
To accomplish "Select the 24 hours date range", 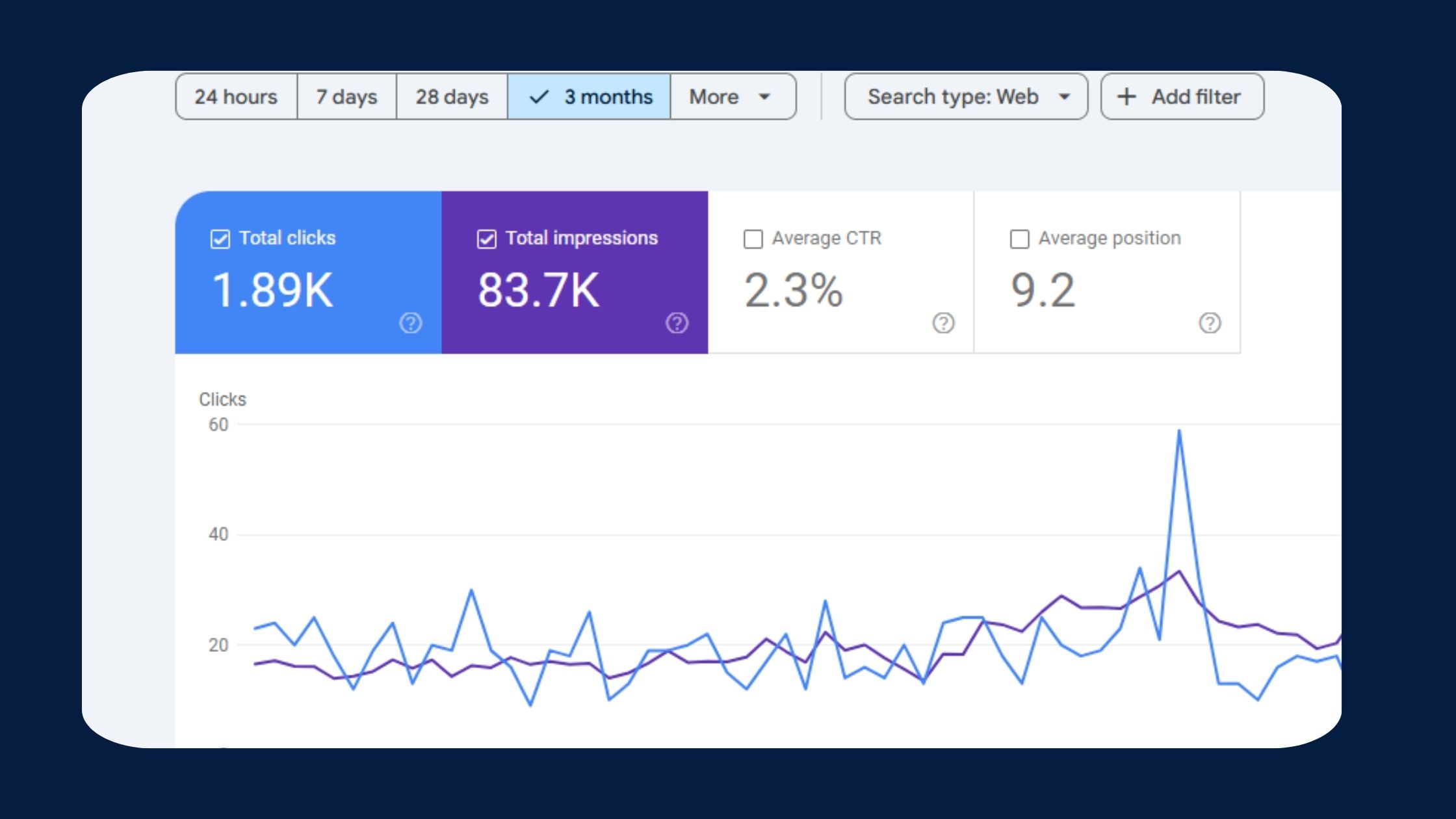I will click(x=236, y=97).
